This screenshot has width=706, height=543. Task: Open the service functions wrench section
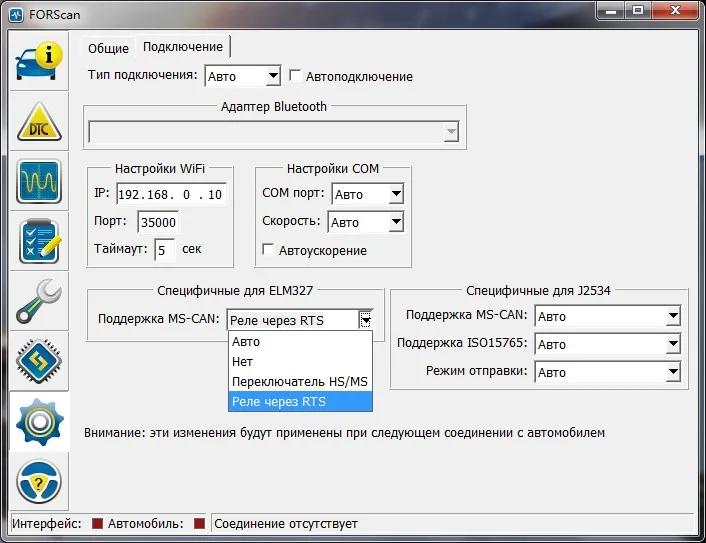(39, 301)
